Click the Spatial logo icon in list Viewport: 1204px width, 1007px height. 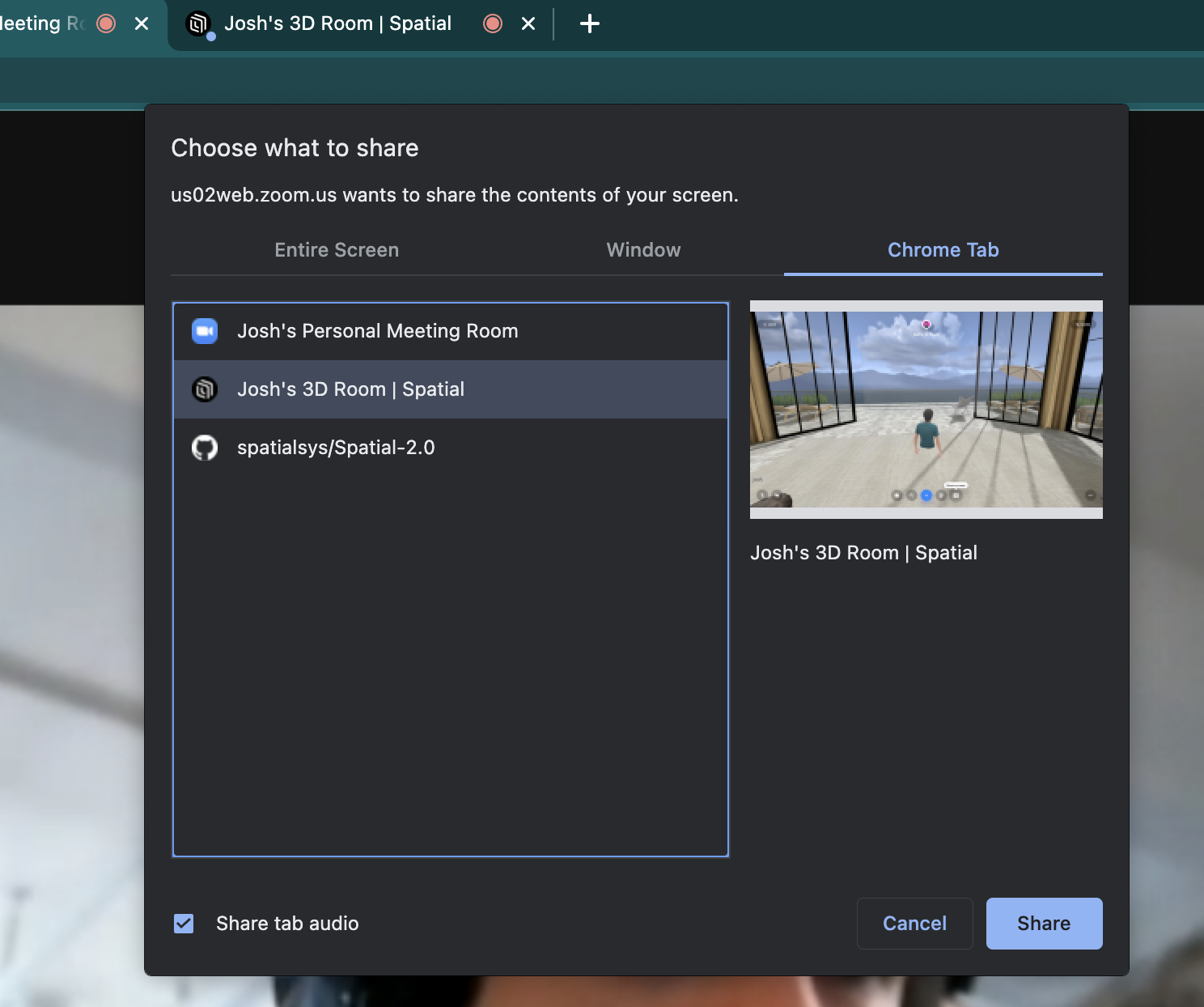pos(205,389)
